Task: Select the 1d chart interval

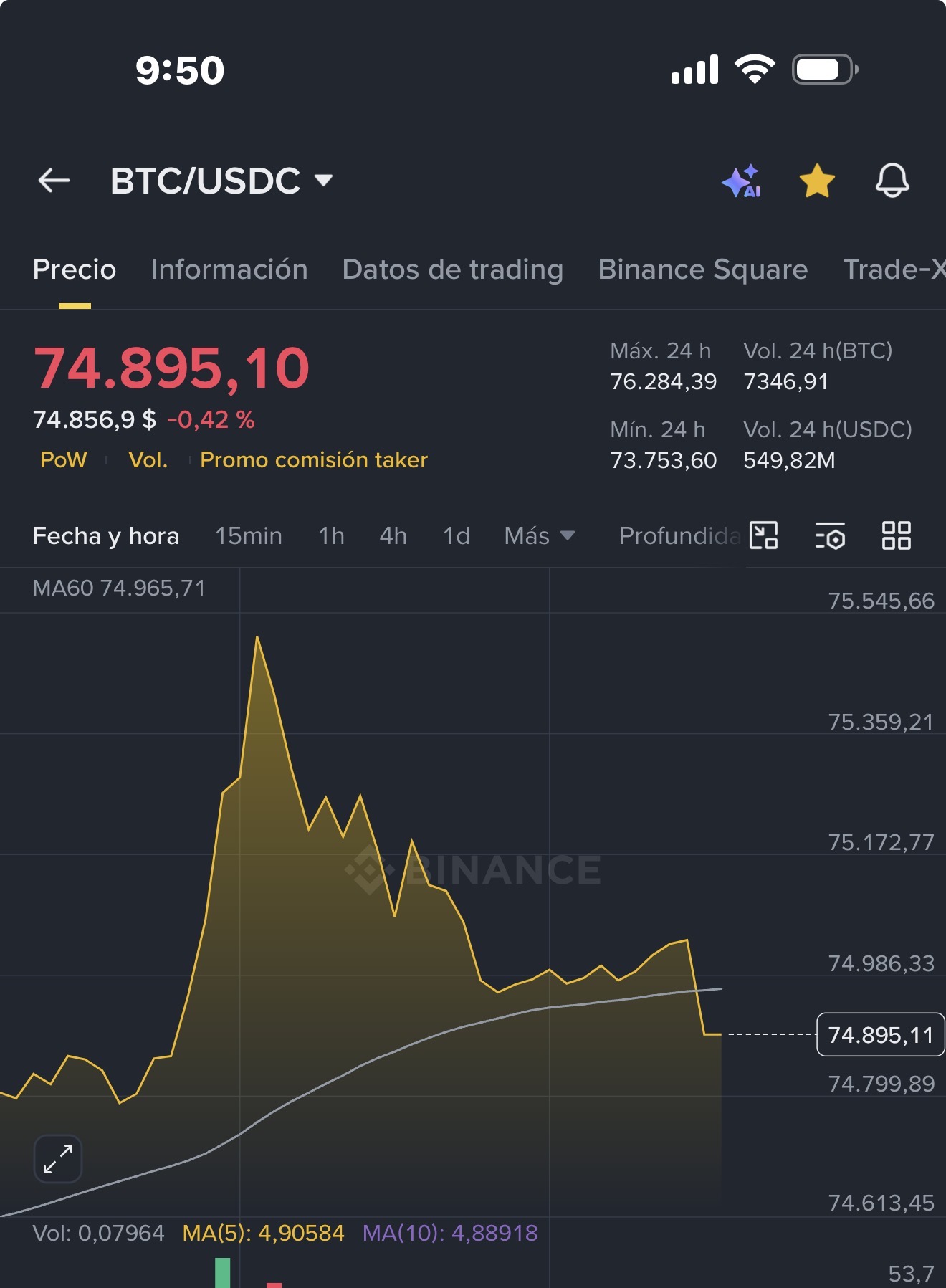Action: [457, 535]
